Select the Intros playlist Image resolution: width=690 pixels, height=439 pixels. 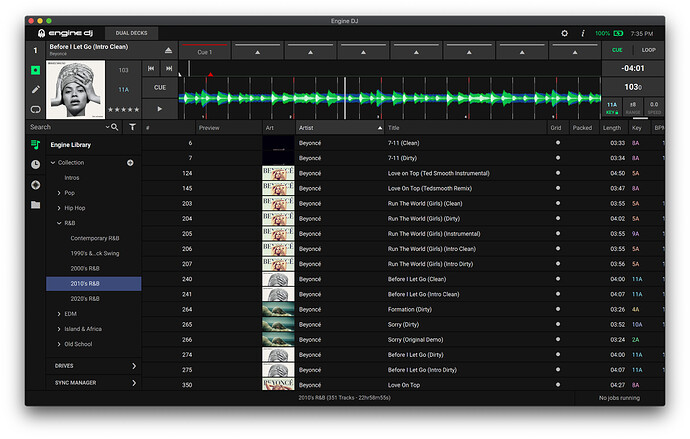[72, 178]
